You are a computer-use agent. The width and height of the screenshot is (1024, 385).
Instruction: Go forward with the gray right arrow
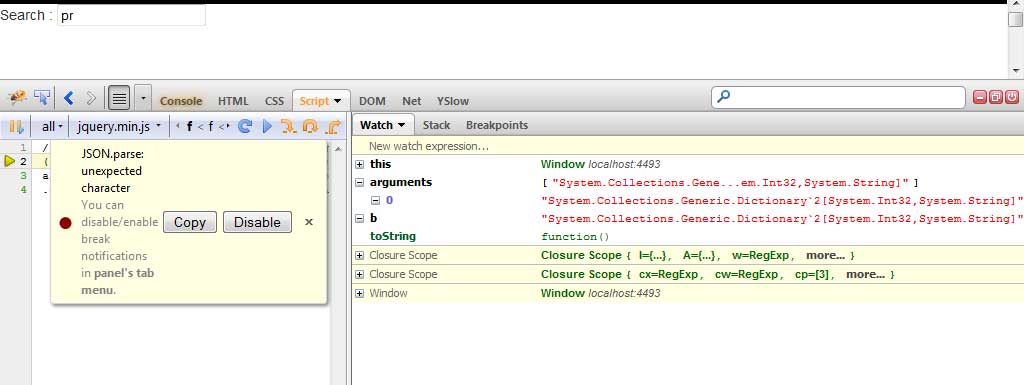click(x=91, y=99)
